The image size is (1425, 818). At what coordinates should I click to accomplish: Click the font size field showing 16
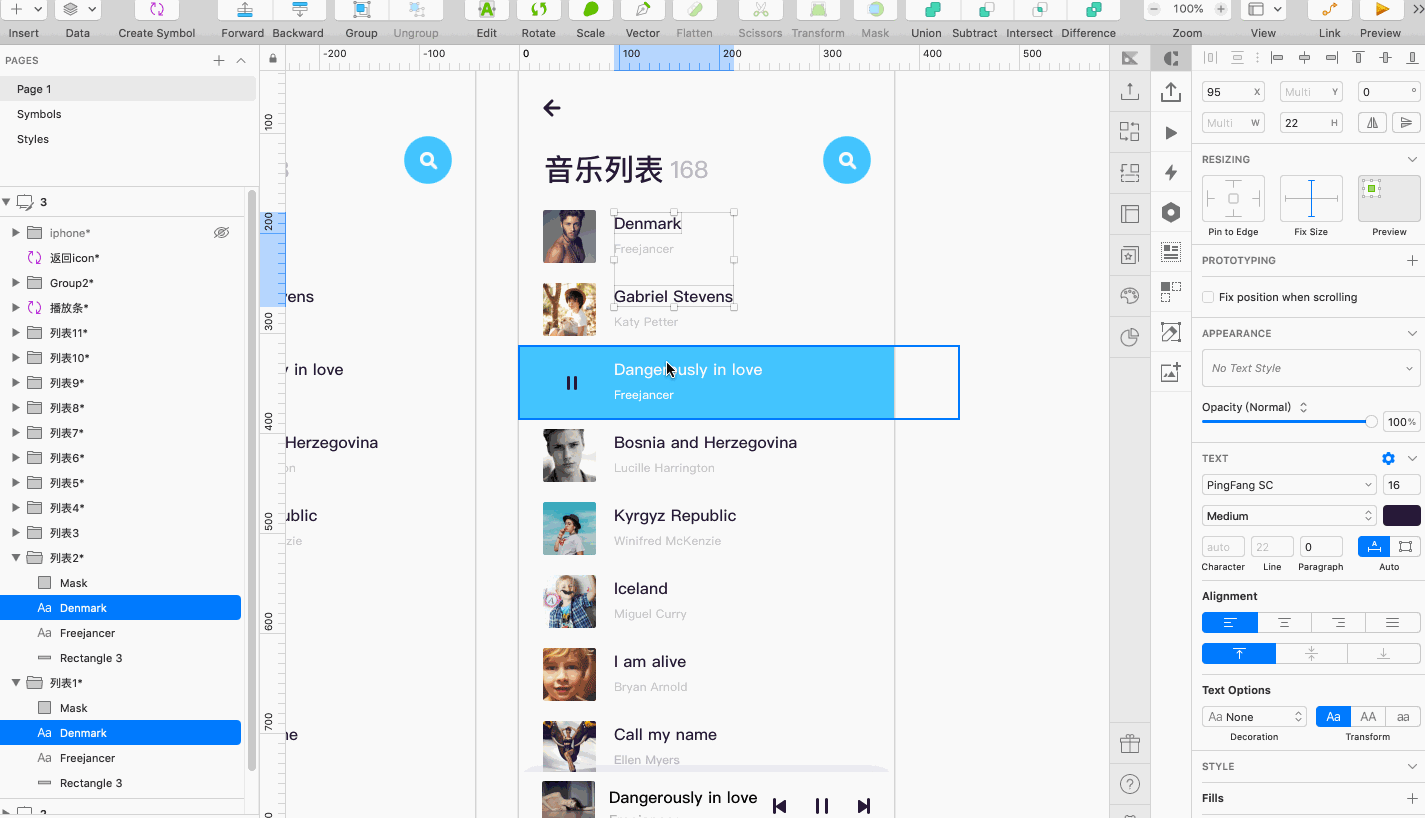1400,485
